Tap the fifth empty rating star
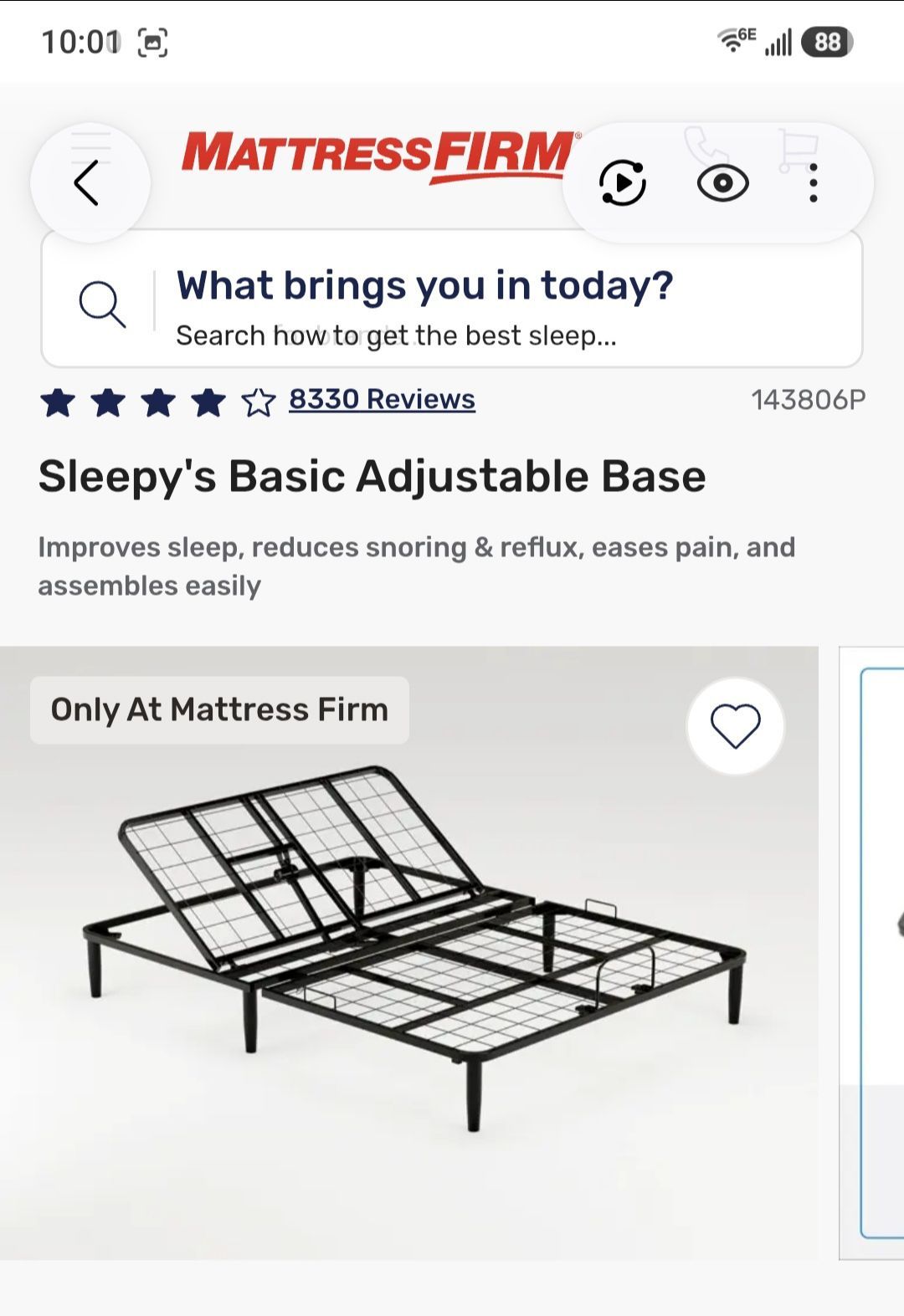 pyautogui.click(x=258, y=402)
